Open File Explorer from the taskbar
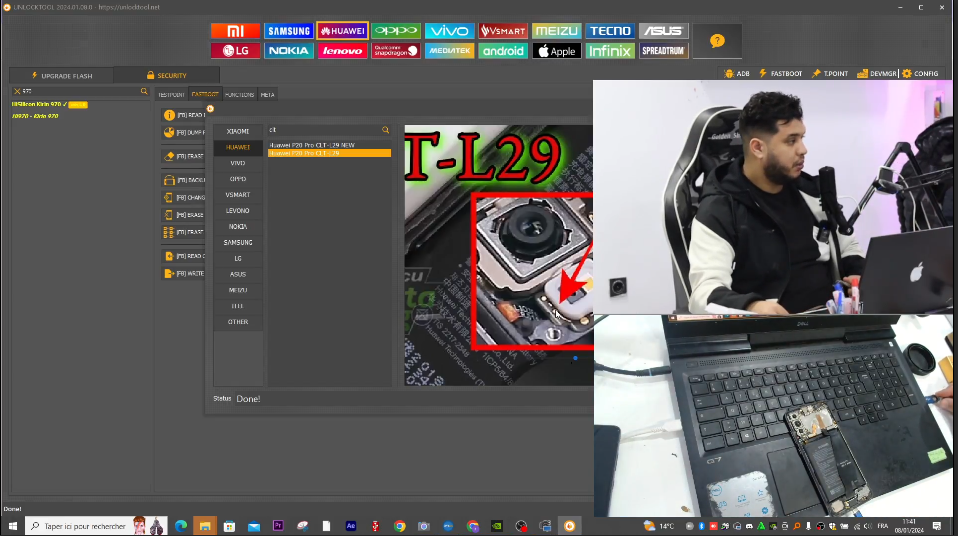Screen dimensions: 958x536 205,526
